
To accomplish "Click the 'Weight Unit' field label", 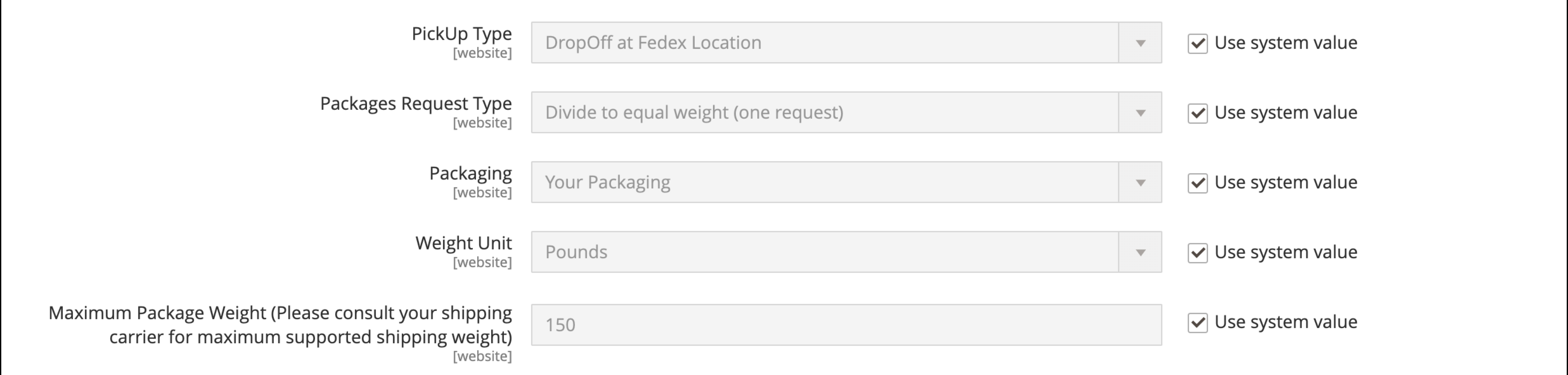I will (x=463, y=243).
